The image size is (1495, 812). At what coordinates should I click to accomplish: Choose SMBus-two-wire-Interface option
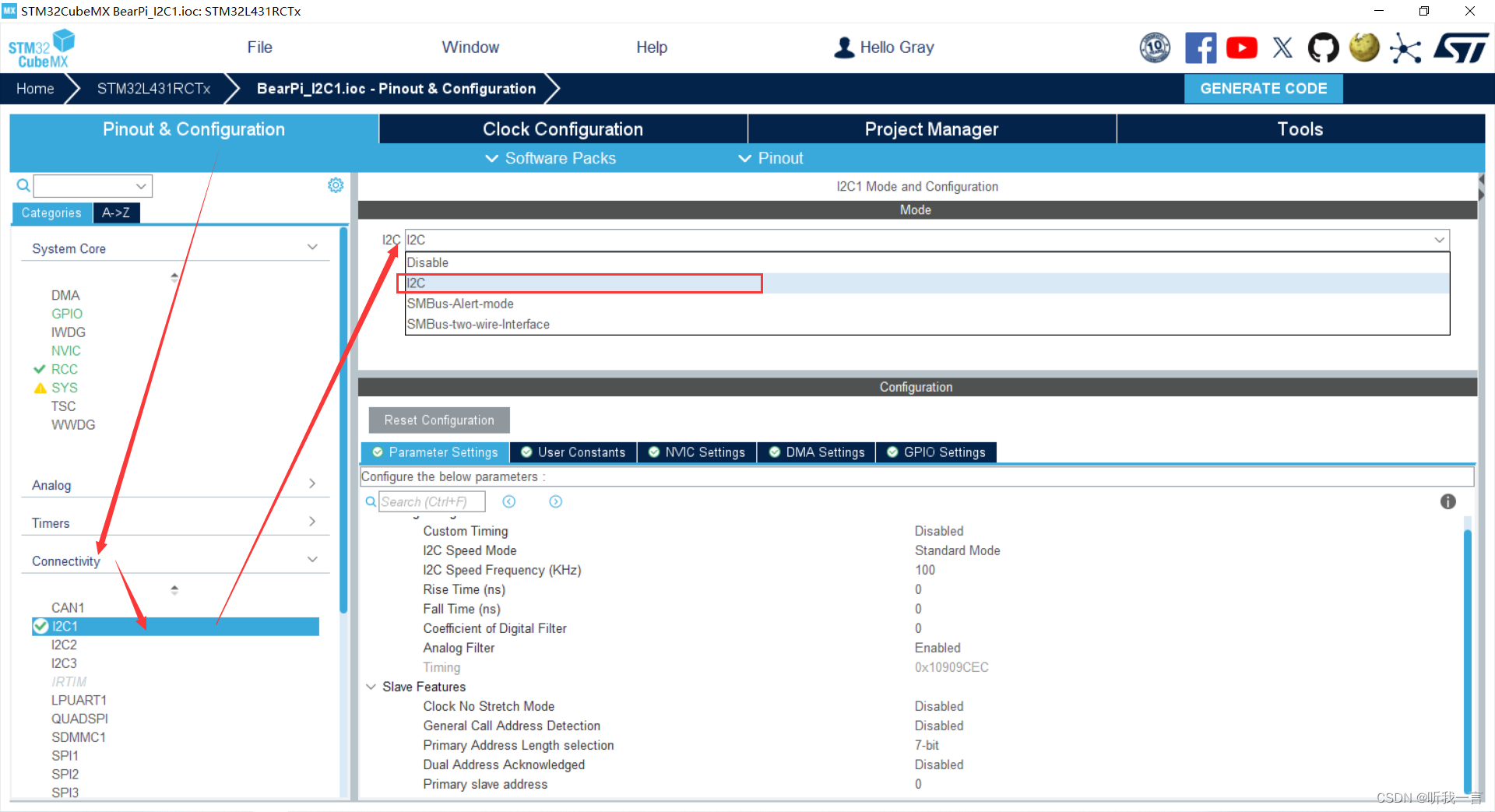pos(927,324)
